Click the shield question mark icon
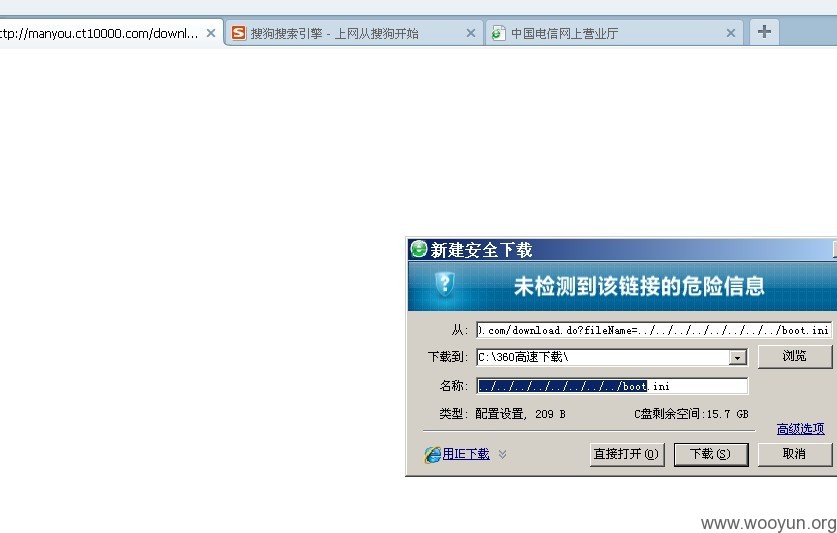Screen dimensions: 837x533 [x=444, y=285]
